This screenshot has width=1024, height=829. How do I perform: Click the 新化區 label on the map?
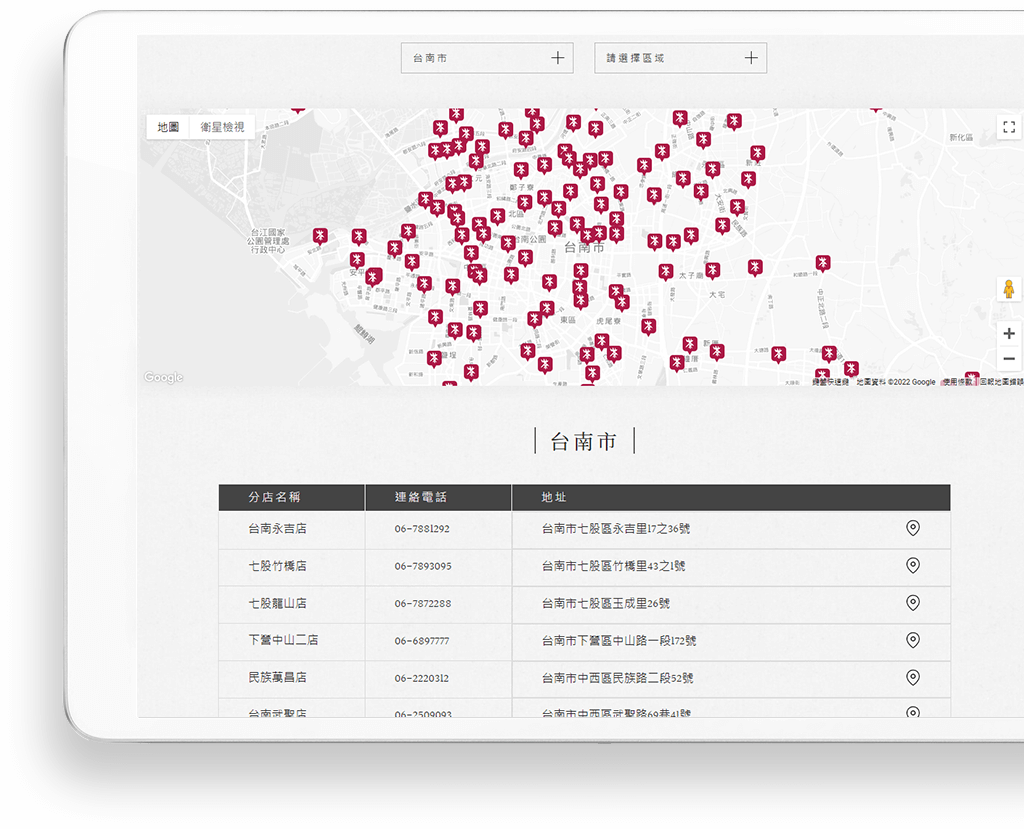[961, 137]
